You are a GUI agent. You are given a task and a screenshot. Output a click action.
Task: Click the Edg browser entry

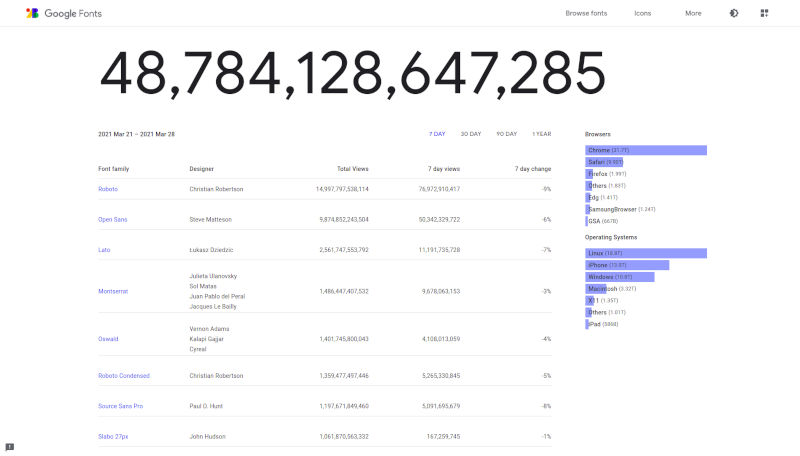tap(602, 197)
